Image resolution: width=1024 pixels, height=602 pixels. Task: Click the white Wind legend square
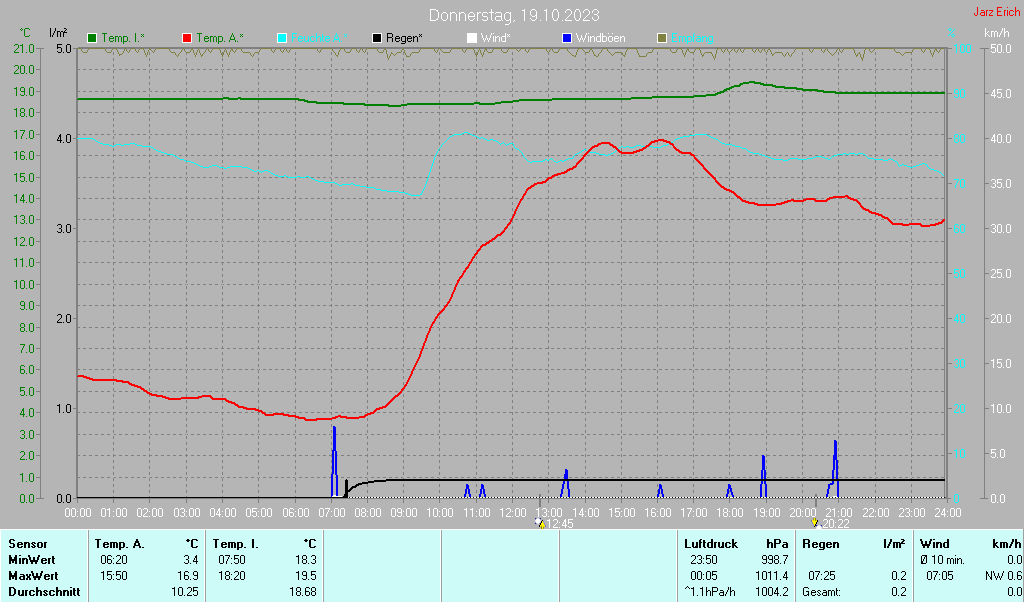click(472, 38)
